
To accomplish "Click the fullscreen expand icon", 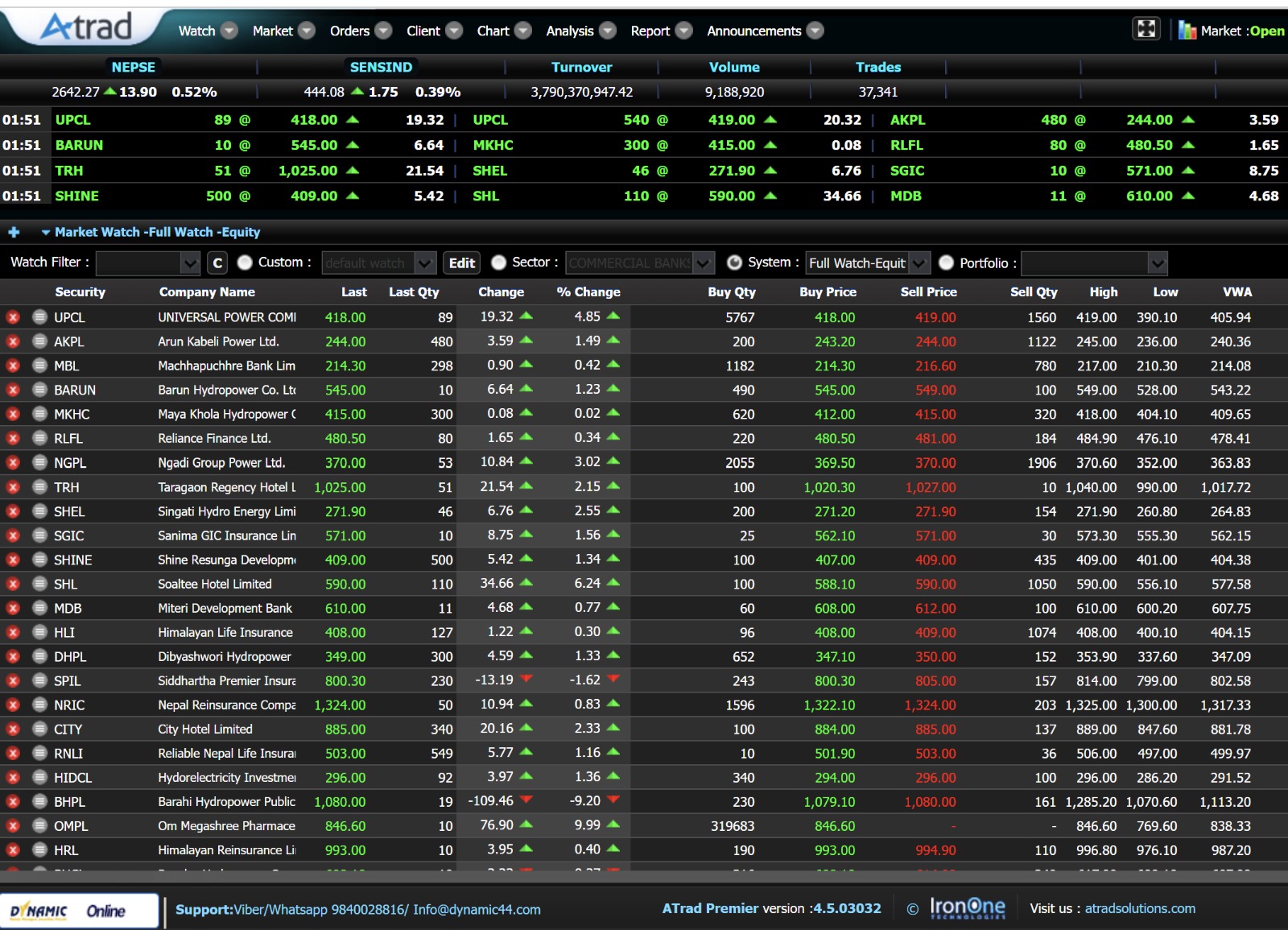I will [1146, 30].
